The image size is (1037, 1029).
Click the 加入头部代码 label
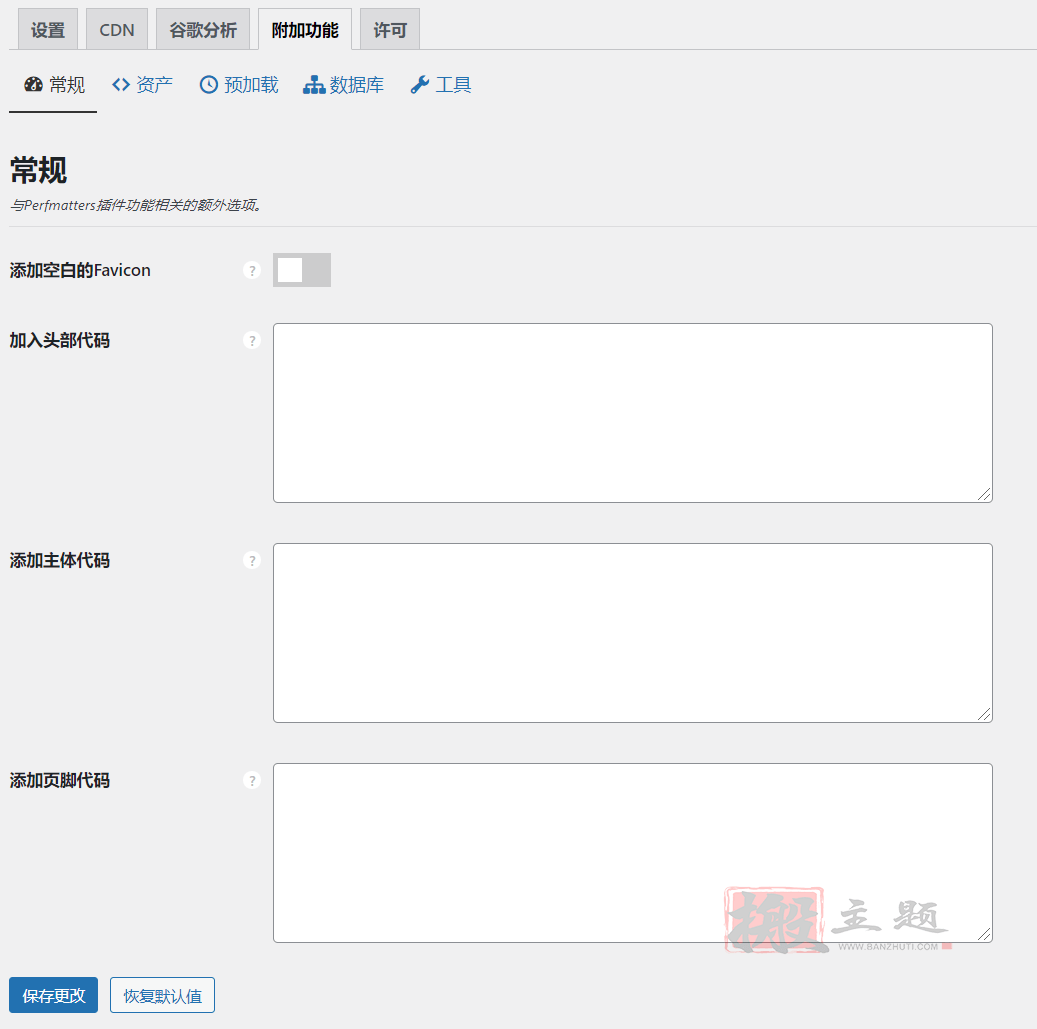click(x=60, y=341)
